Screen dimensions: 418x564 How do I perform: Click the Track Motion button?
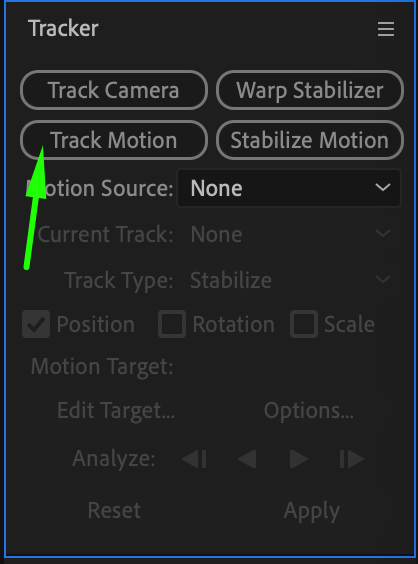point(114,140)
